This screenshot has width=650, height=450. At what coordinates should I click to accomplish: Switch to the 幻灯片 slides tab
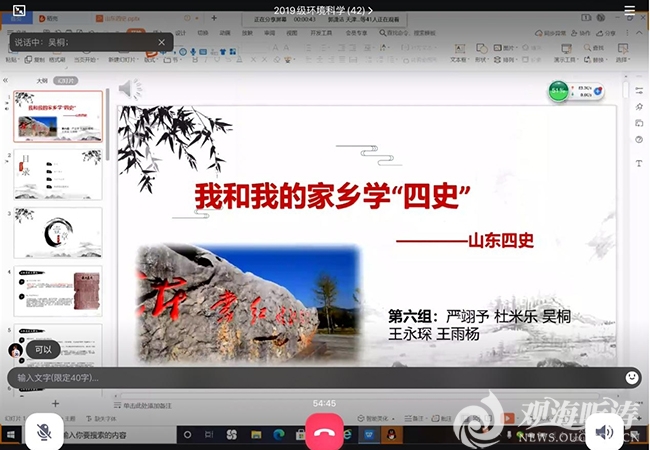[x=65, y=80]
